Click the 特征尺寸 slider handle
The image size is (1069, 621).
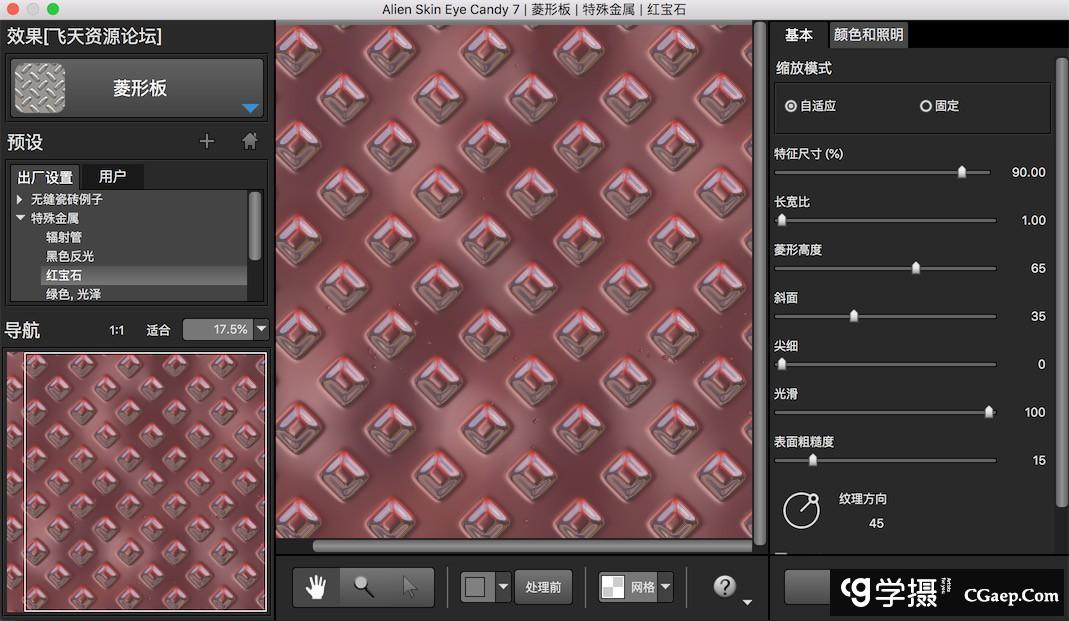pyautogui.click(x=962, y=172)
